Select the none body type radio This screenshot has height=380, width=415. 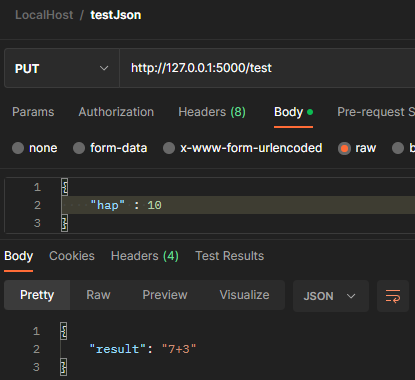point(18,148)
